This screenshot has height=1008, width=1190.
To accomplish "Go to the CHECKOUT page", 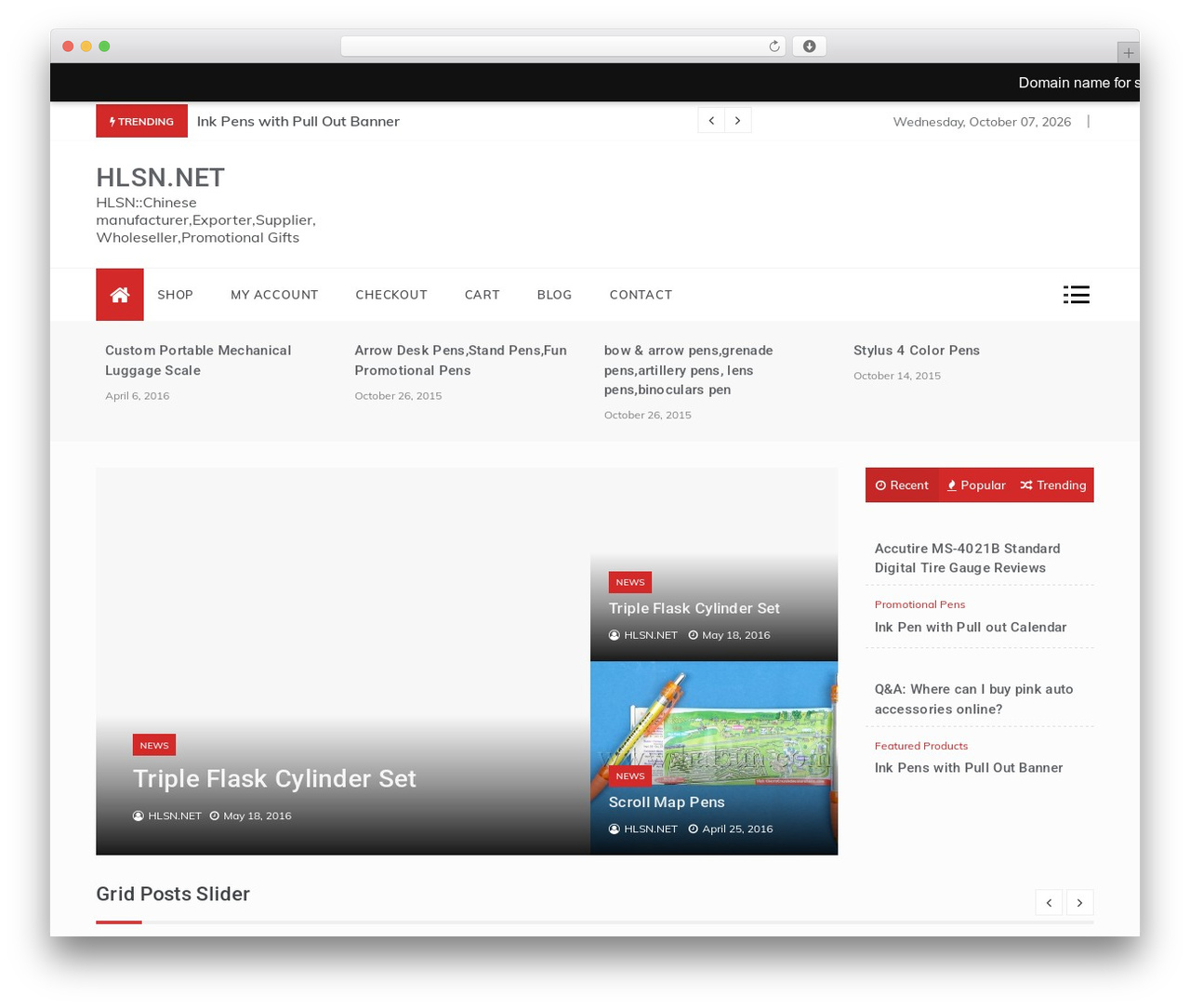I will point(391,295).
